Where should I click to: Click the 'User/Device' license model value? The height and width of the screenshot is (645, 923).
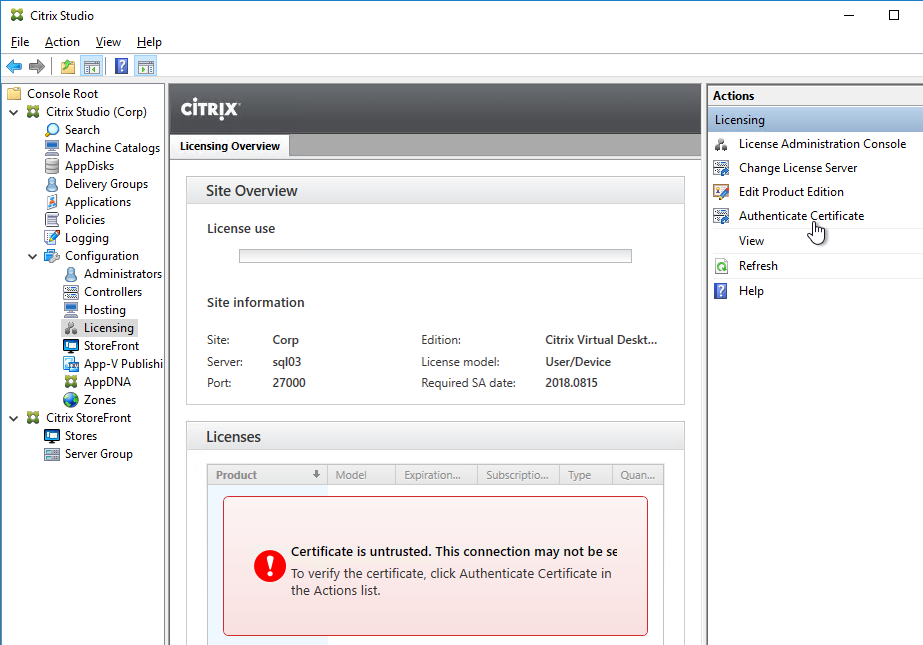point(578,362)
